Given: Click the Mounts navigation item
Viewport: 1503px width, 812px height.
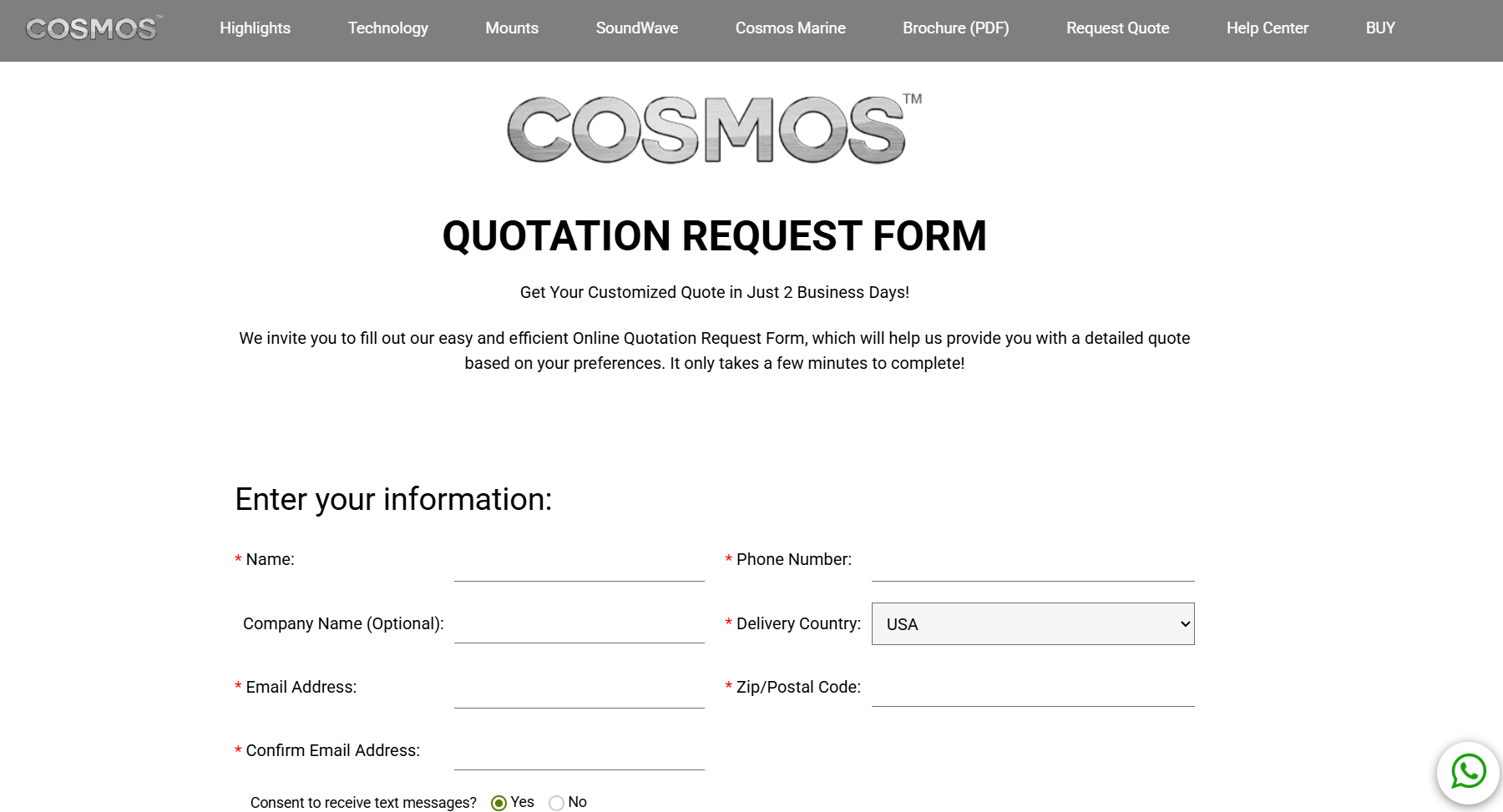Looking at the screenshot, I should click(x=511, y=28).
